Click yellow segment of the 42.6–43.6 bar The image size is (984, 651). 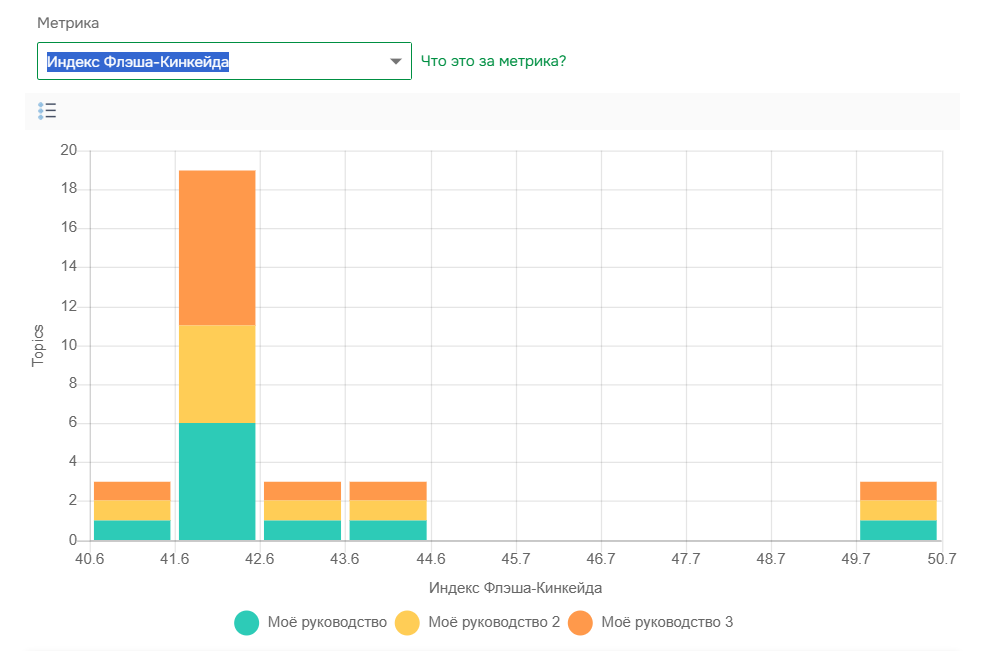pos(302,510)
